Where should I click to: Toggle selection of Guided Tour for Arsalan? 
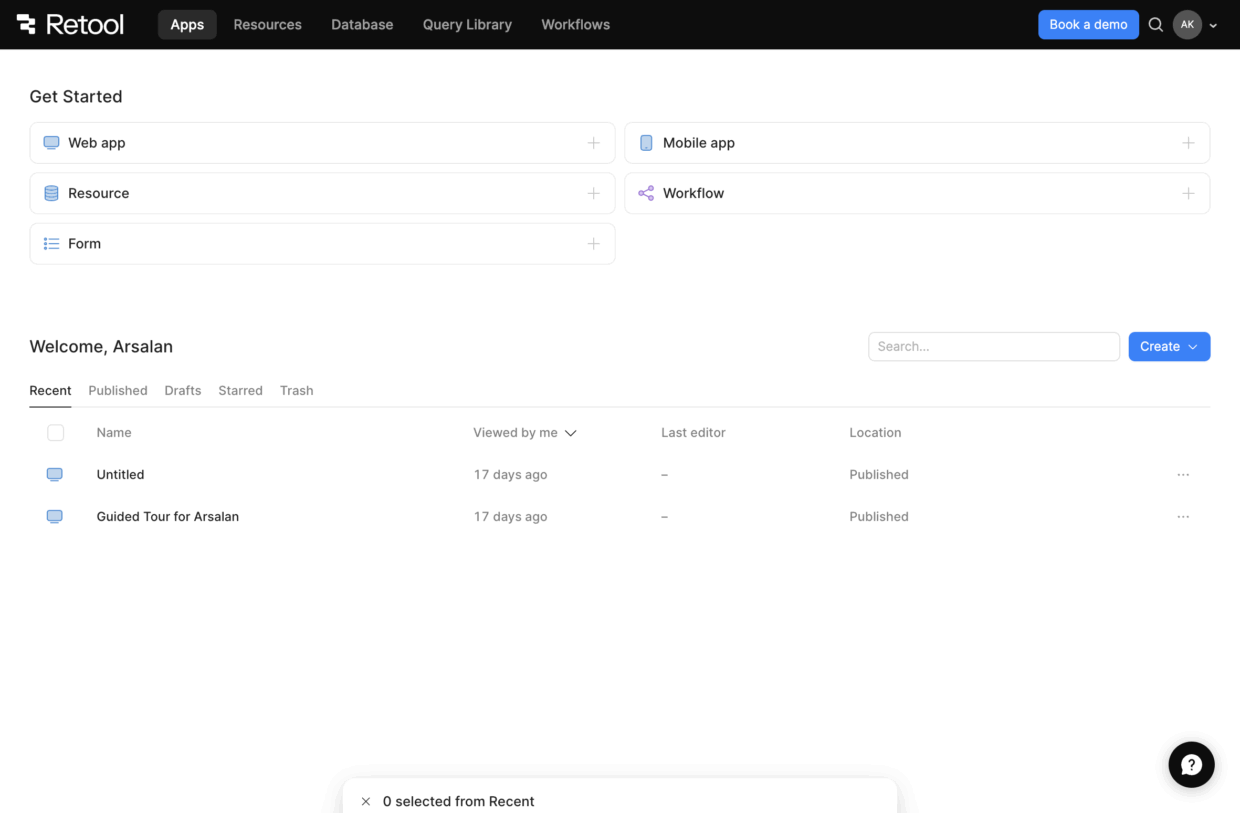(x=55, y=516)
